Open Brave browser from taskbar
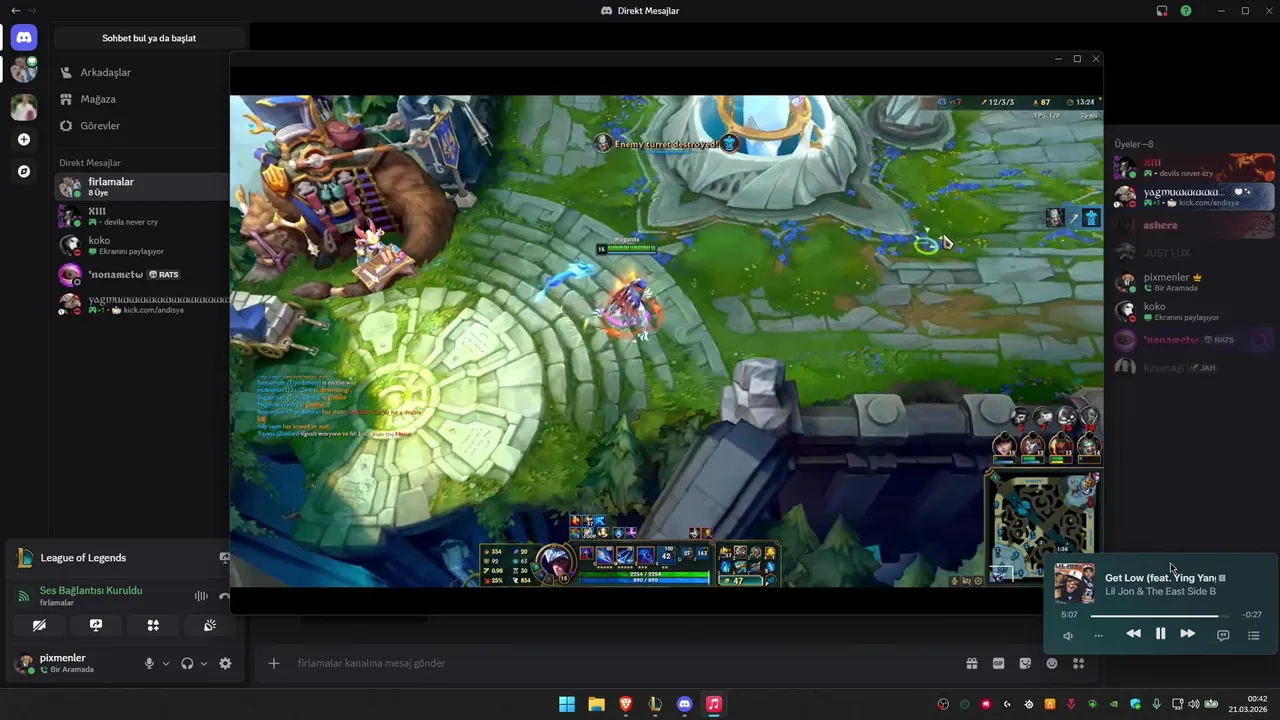The height and width of the screenshot is (720, 1280). (x=626, y=704)
